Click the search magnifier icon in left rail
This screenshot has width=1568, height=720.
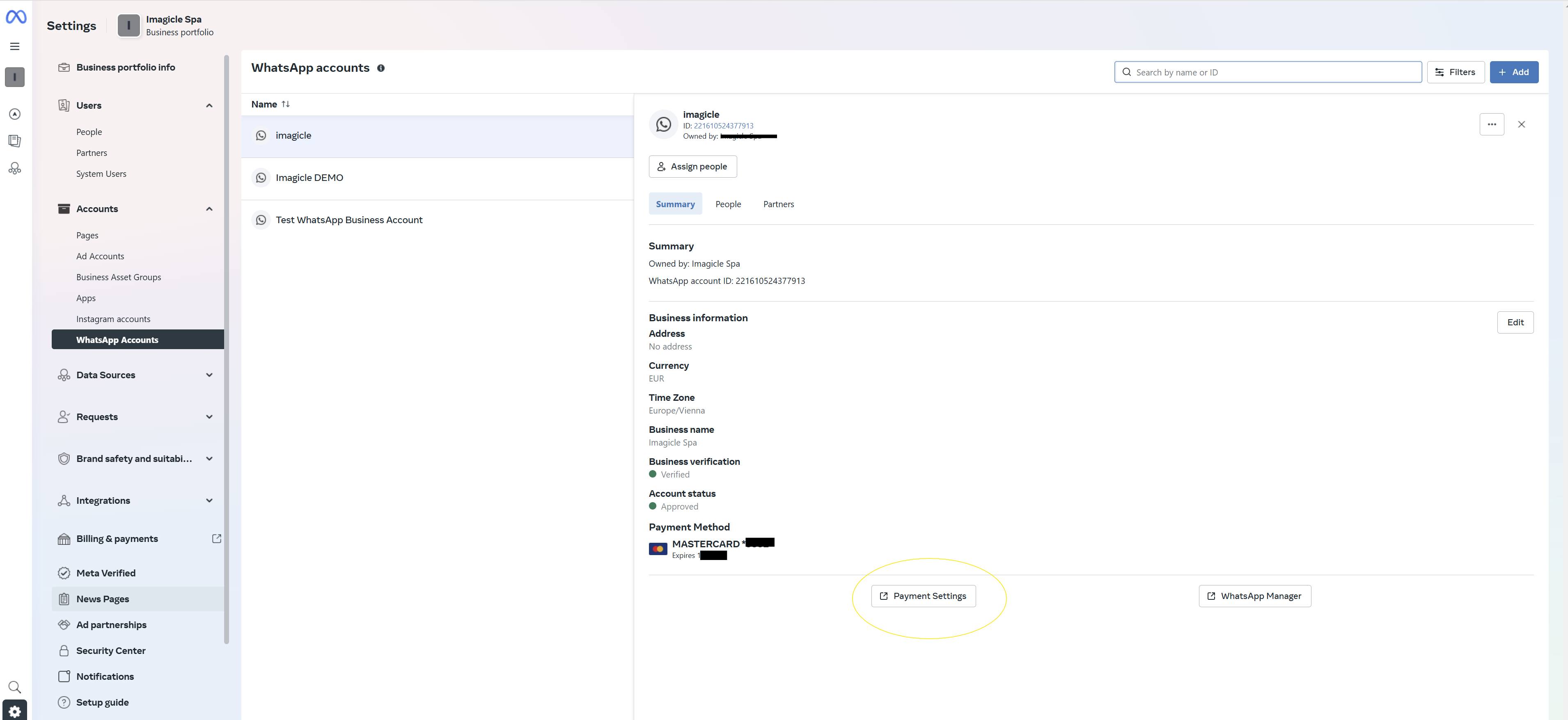click(15, 687)
